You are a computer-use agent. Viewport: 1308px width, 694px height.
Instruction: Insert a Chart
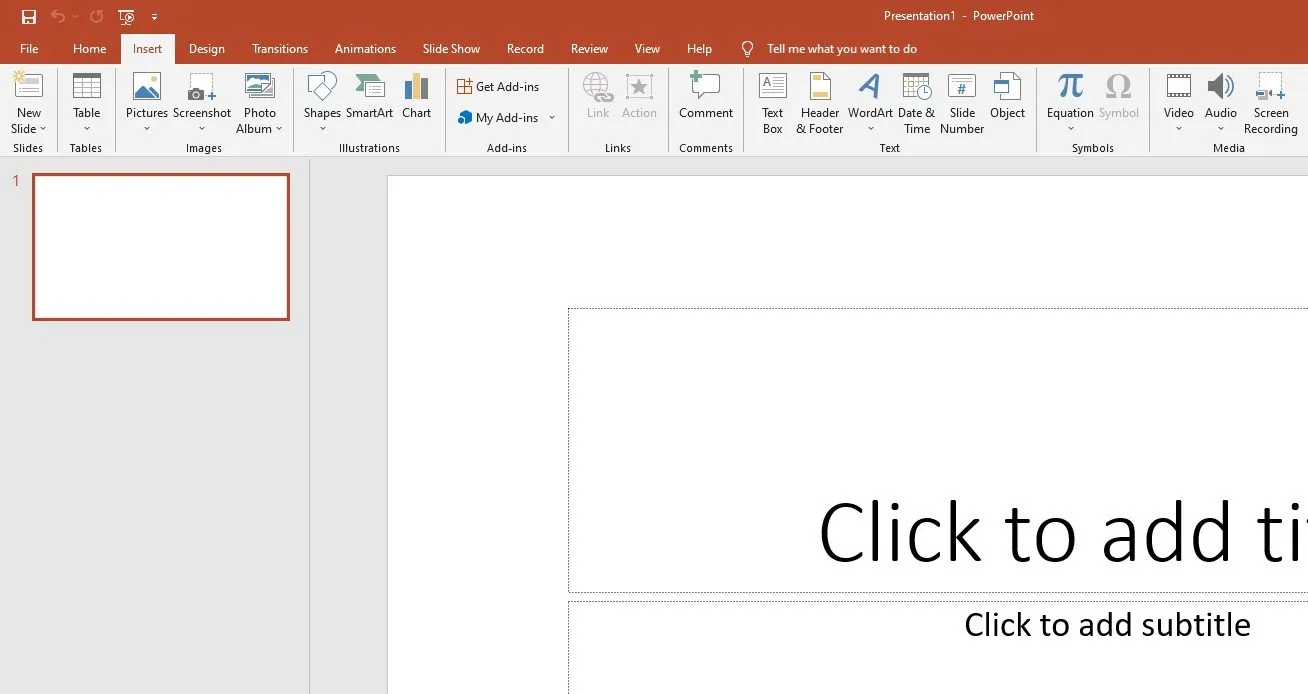pyautogui.click(x=416, y=98)
